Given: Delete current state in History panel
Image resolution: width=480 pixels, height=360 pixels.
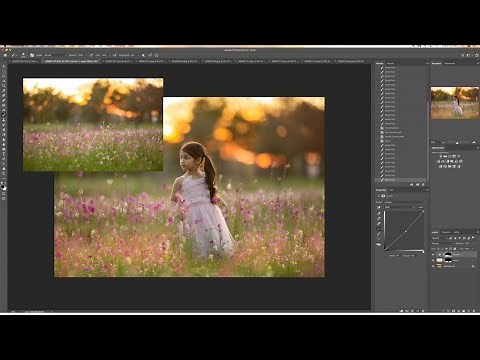Looking at the screenshot, I should point(423,184).
